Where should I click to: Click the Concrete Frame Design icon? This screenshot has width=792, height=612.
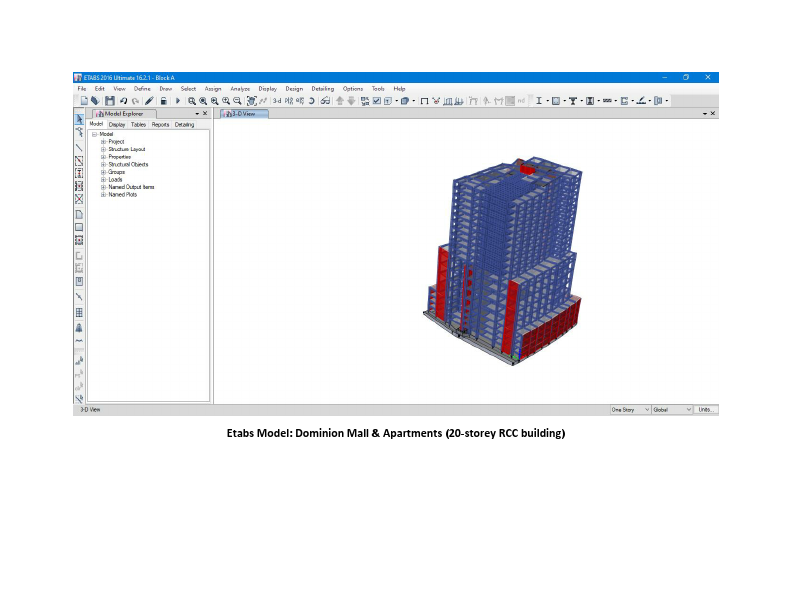(x=556, y=101)
